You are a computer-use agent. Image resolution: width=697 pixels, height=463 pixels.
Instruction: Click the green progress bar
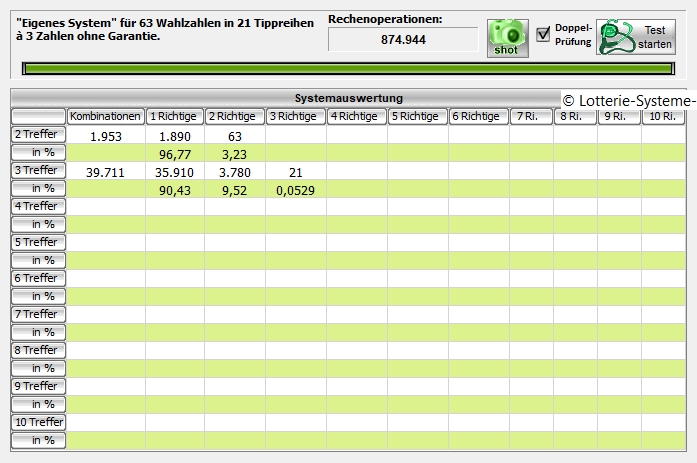pos(348,68)
